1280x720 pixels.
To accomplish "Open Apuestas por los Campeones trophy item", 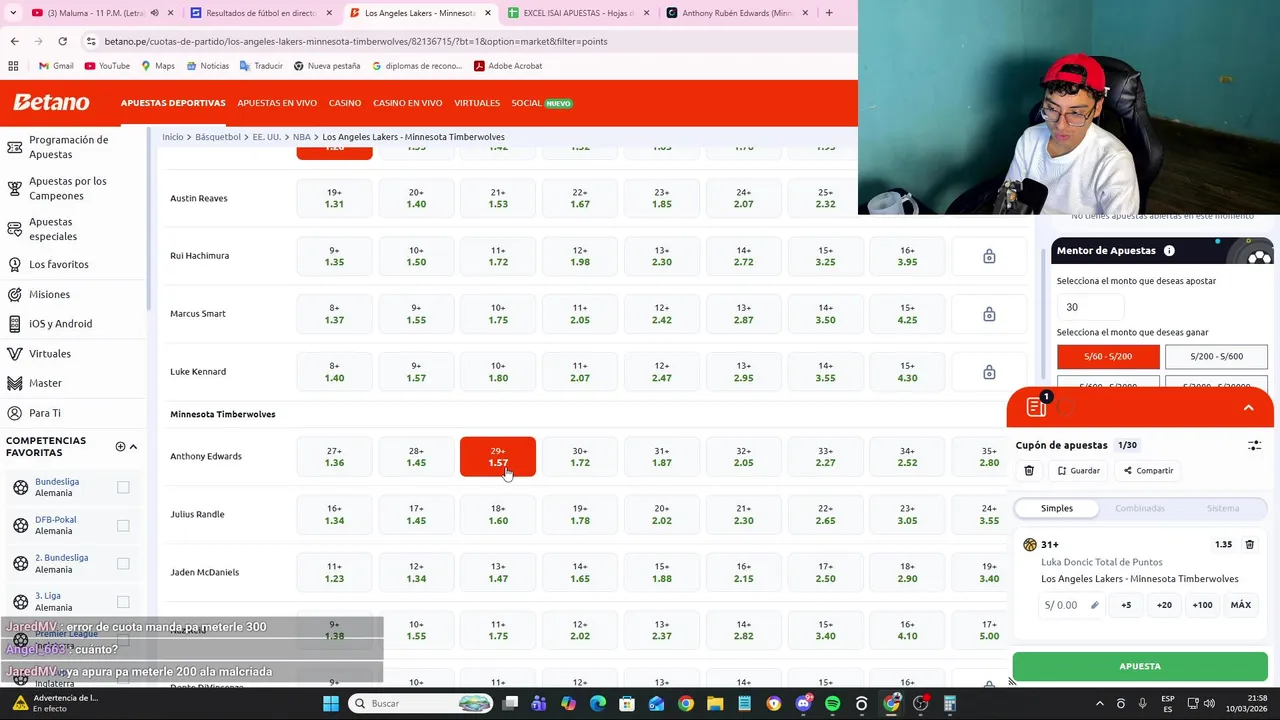I will [68, 188].
